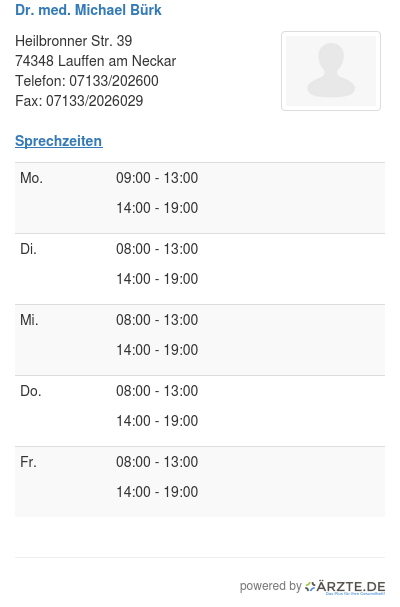
Task: Select the Heilbronner Str. 39 address line
Action: click(x=74, y=41)
